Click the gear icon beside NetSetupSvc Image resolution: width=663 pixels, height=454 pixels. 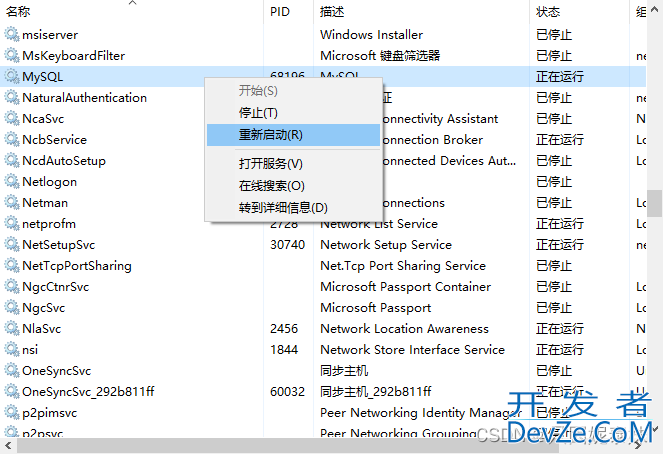coord(11,245)
